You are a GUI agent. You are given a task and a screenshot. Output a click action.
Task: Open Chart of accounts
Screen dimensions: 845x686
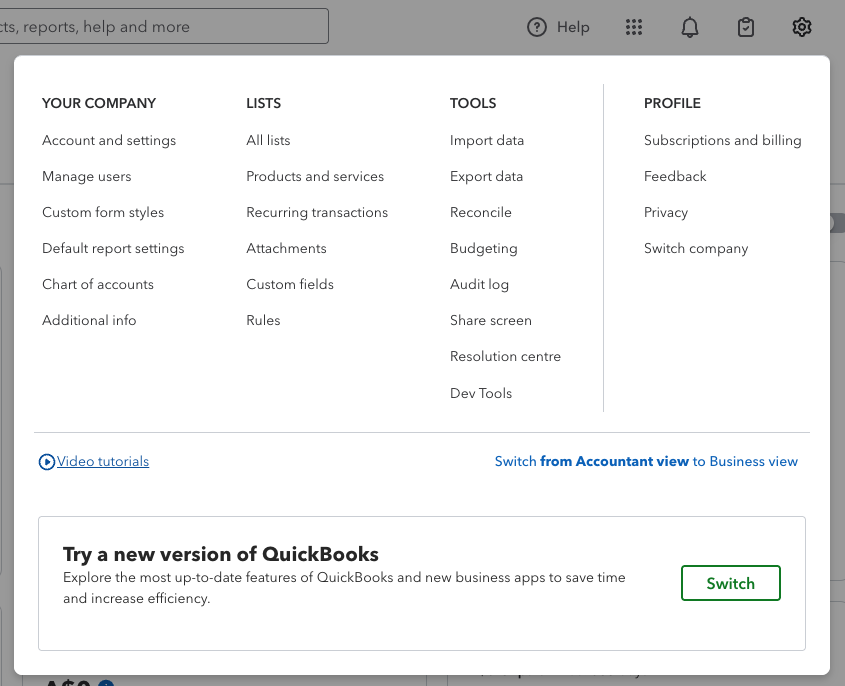coord(98,284)
